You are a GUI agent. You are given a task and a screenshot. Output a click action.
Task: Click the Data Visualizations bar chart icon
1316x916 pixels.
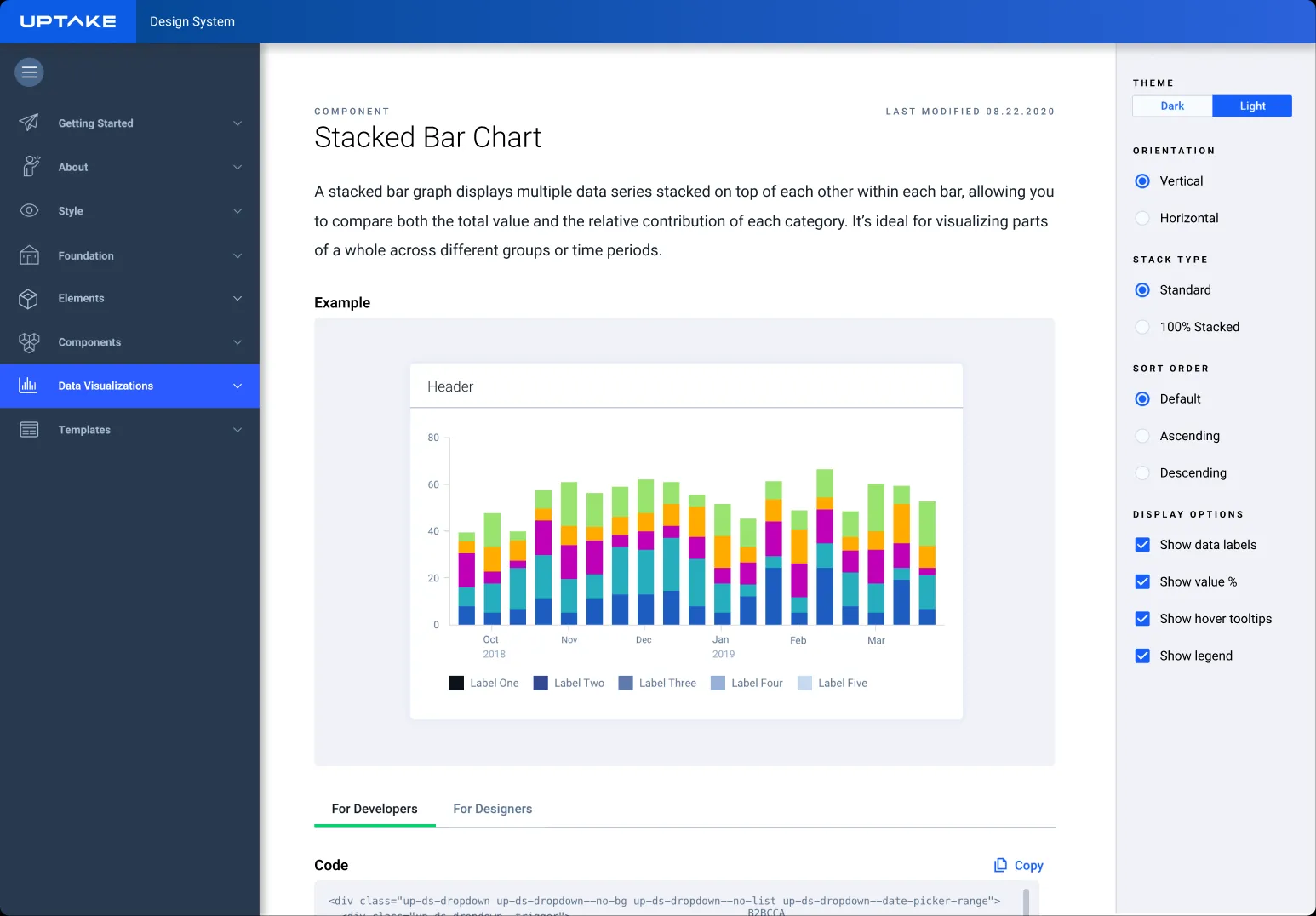point(29,386)
